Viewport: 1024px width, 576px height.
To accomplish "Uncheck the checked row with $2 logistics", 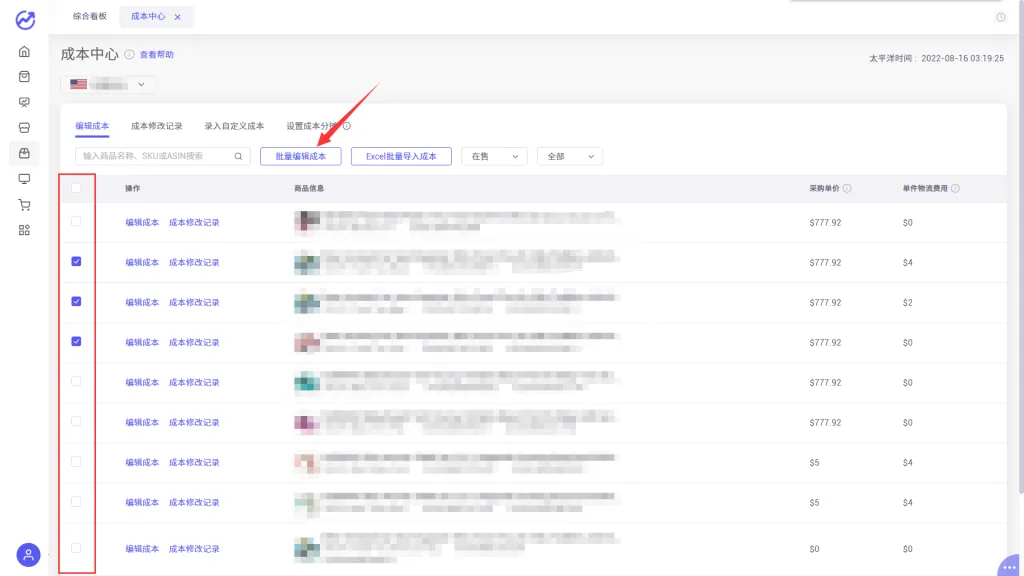I will 76,301.
